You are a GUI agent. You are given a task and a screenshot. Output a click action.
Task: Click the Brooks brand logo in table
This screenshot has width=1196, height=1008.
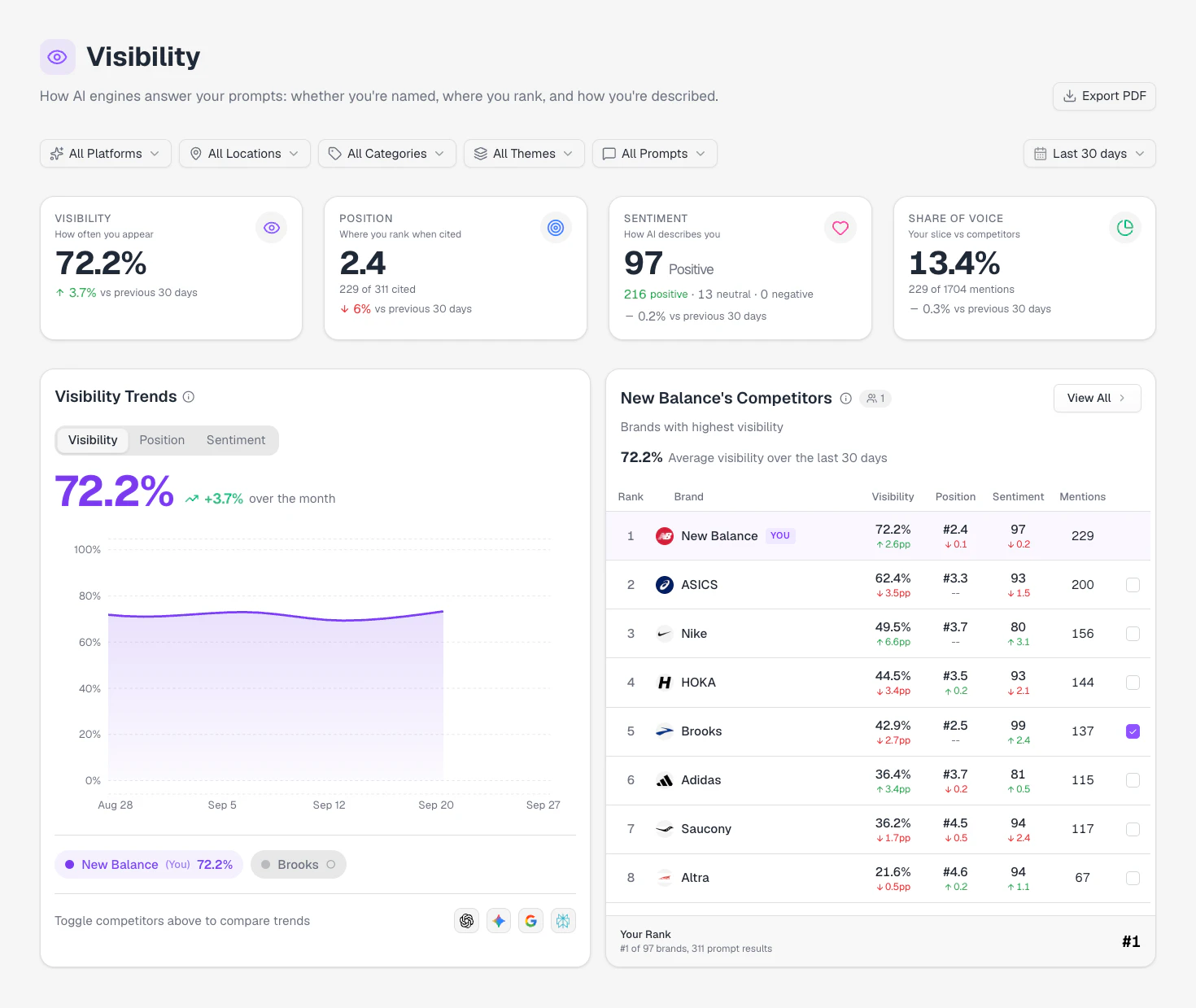point(665,731)
